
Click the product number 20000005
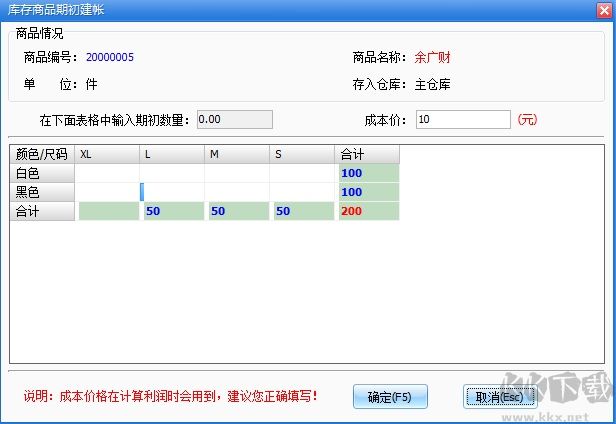110,57
